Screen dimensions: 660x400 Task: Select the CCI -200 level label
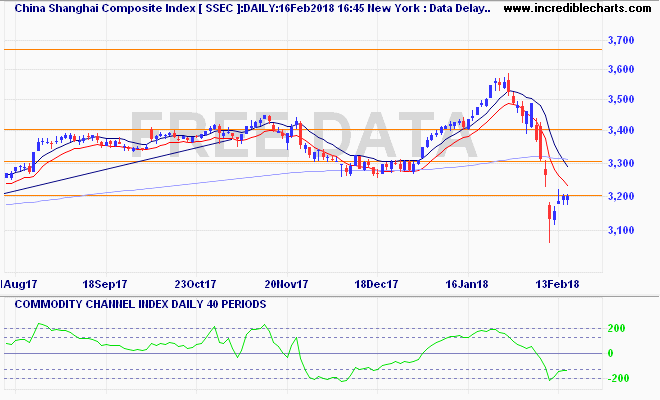tap(616, 378)
